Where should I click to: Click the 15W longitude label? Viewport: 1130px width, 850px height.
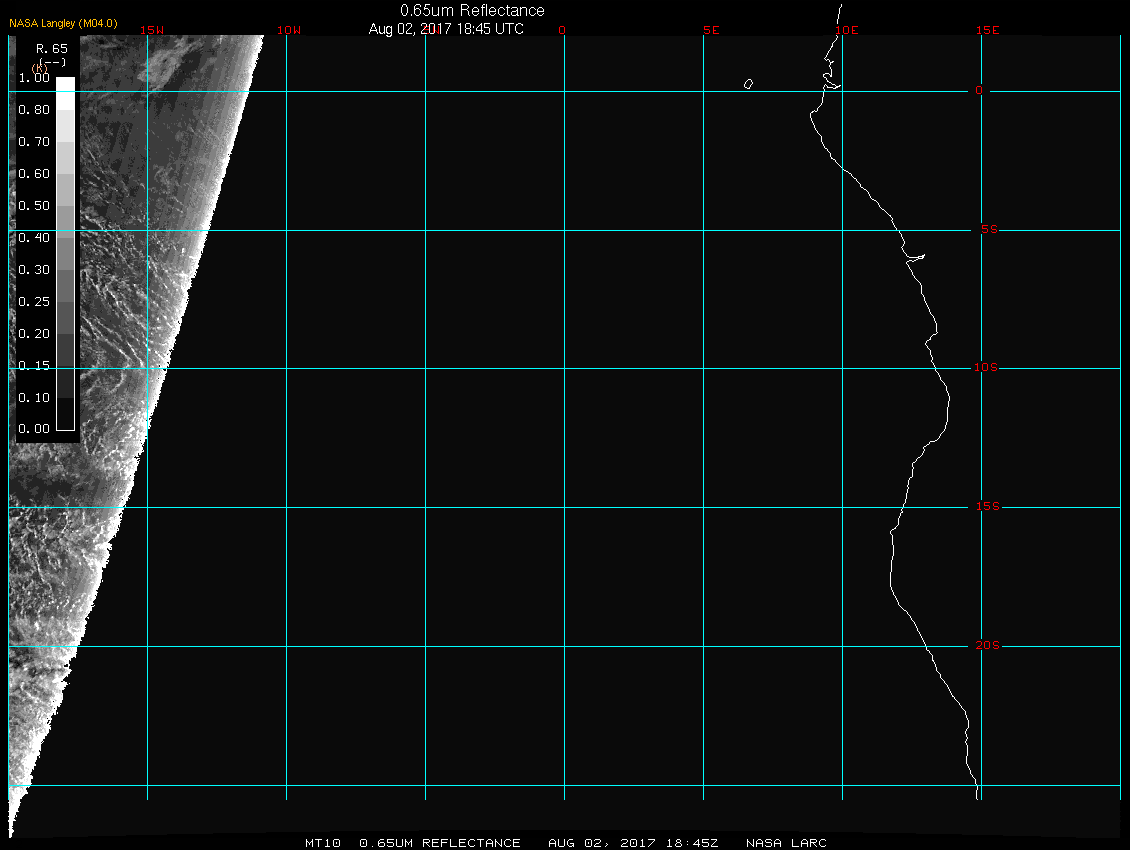tap(152, 30)
